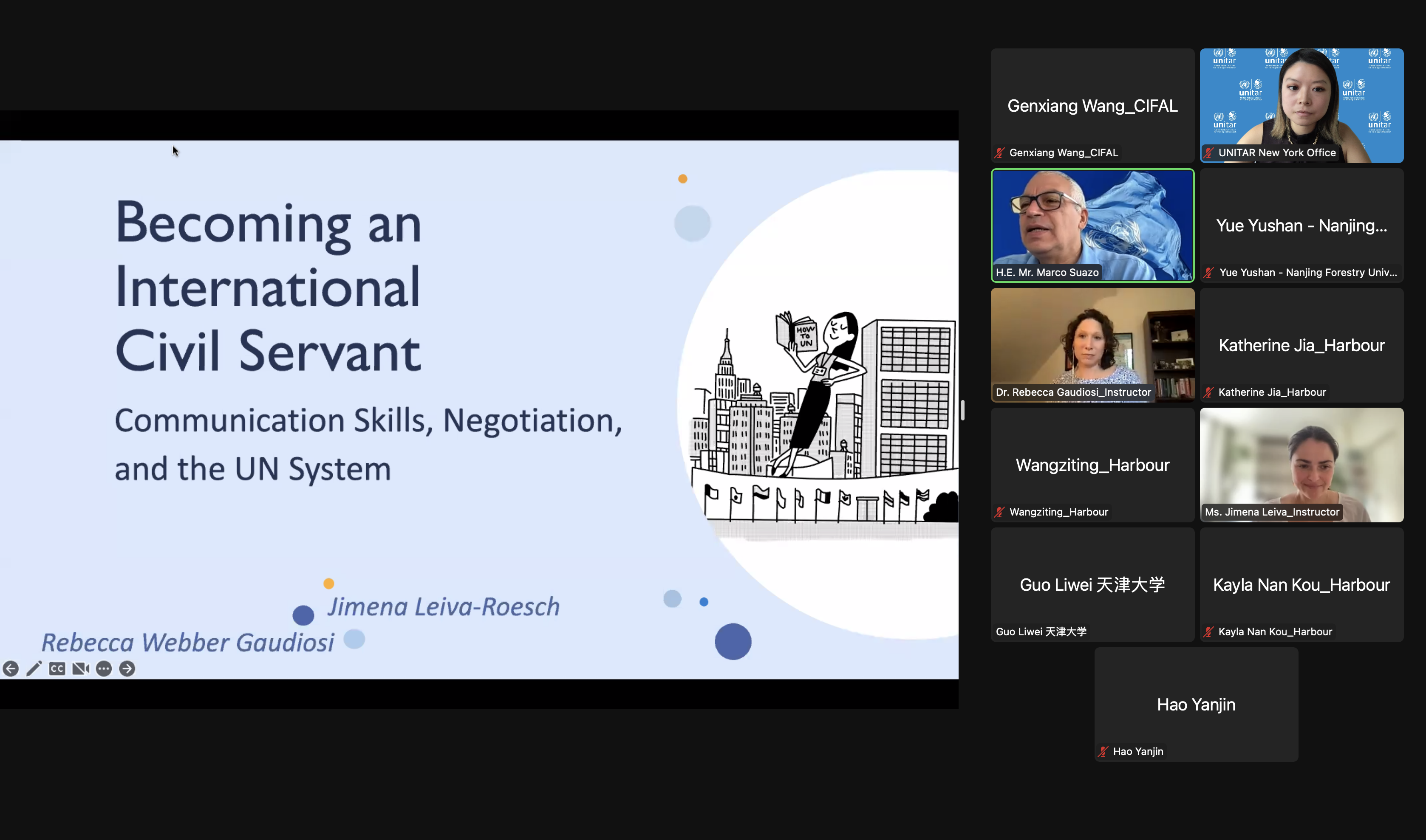Click muted mic icon on UNITAR New York Office
The width and height of the screenshot is (1426, 840).
(x=1208, y=153)
